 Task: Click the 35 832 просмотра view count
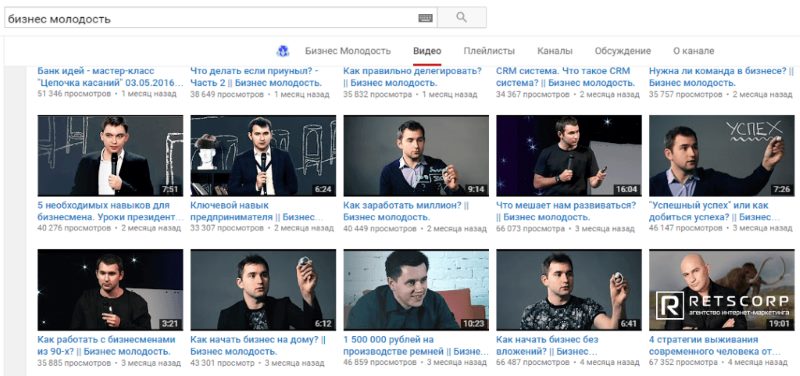(378, 94)
